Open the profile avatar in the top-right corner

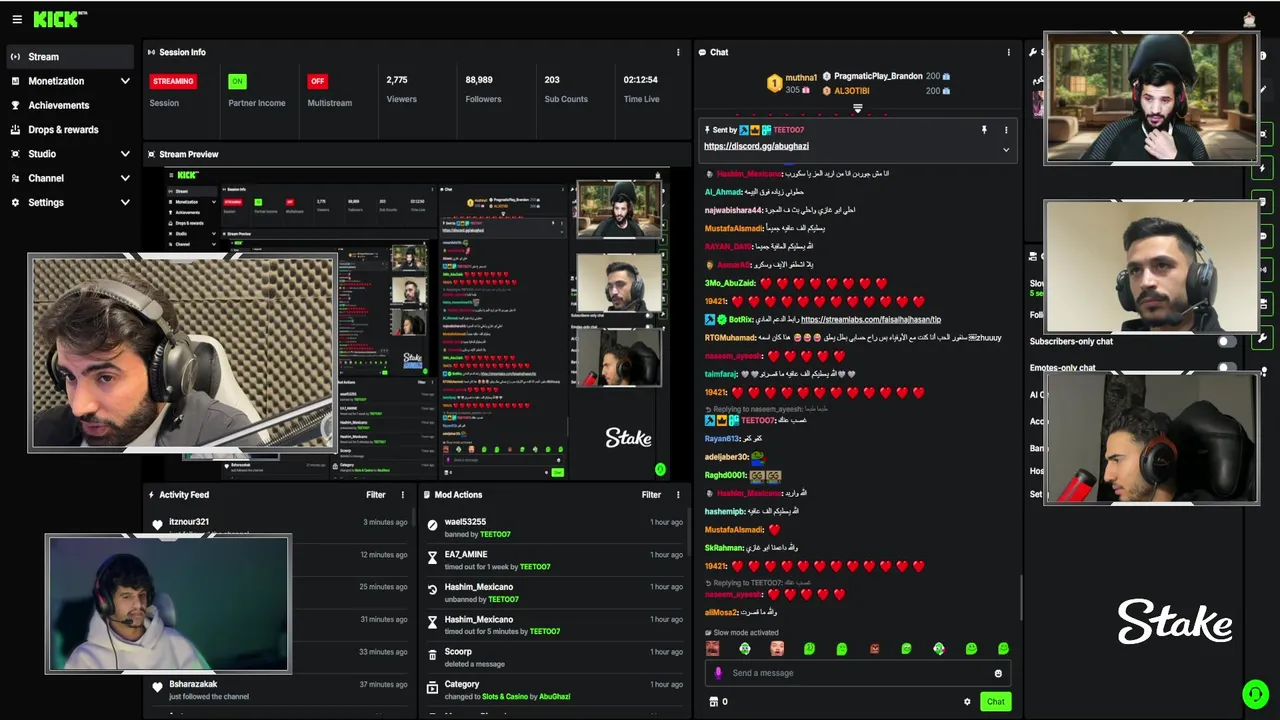[1249, 19]
